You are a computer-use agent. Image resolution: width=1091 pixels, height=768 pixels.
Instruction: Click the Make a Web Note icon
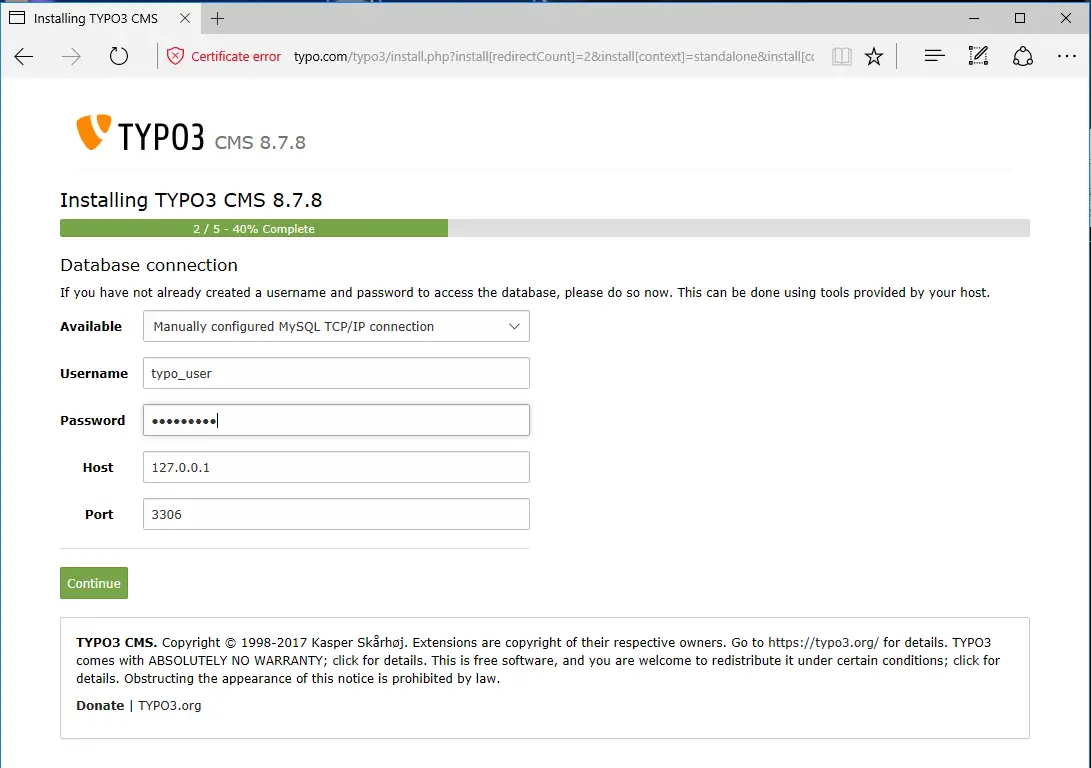pos(978,56)
